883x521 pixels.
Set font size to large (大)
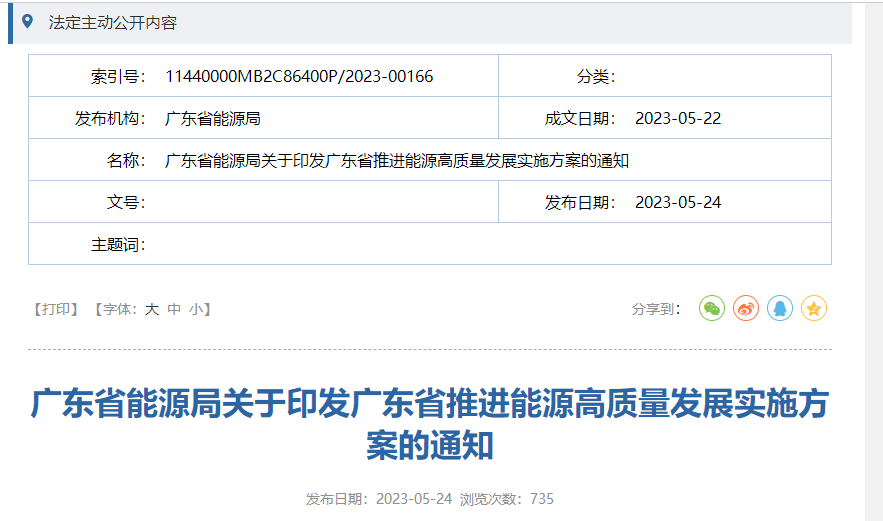[152, 309]
